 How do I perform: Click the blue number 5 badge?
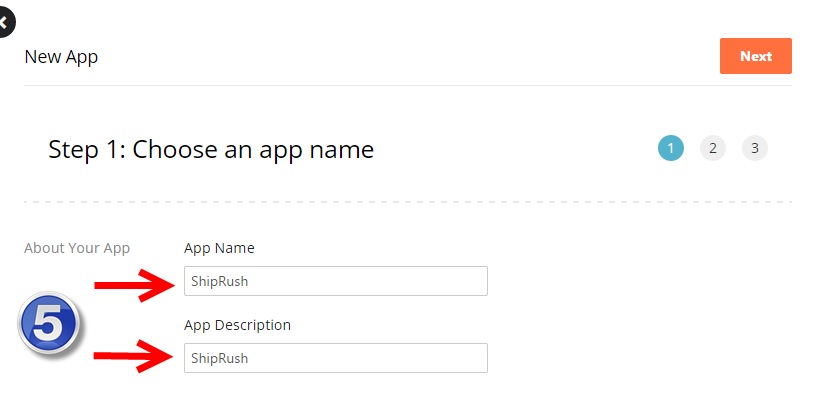[x=48, y=324]
